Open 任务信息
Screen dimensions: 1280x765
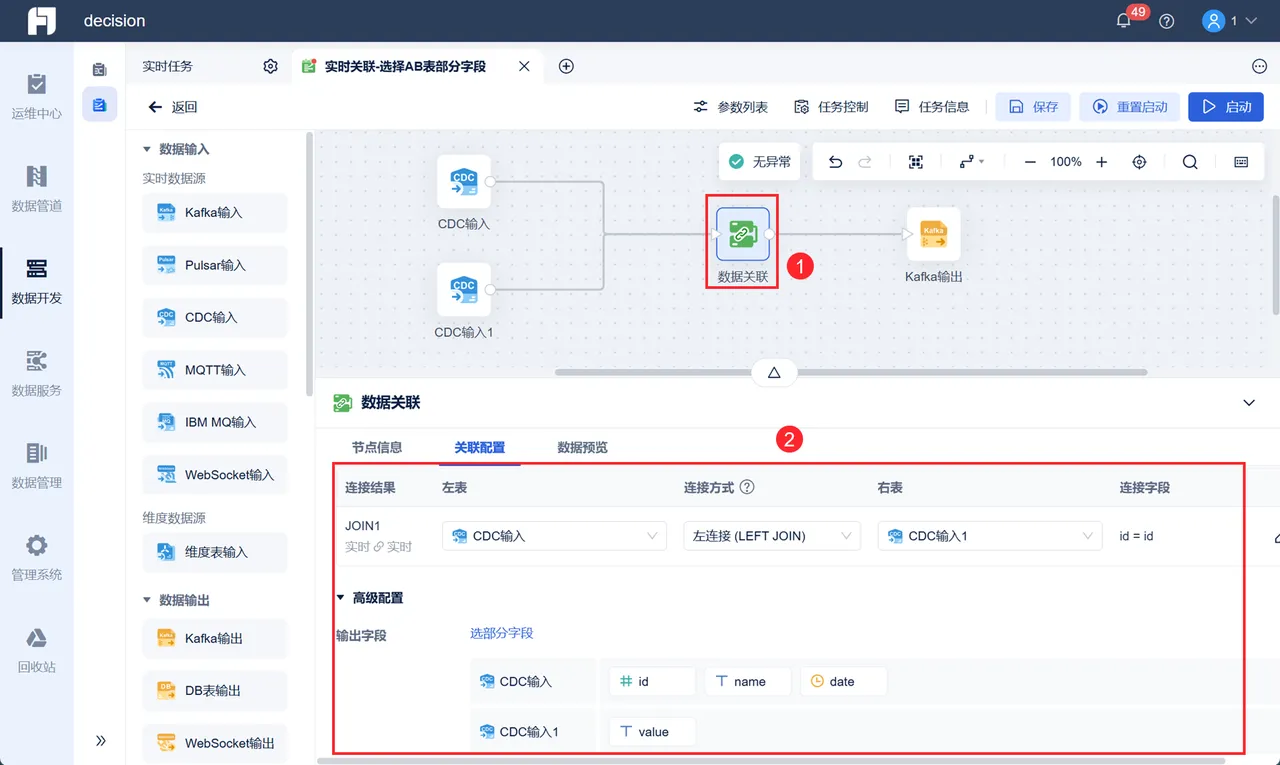point(932,107)
